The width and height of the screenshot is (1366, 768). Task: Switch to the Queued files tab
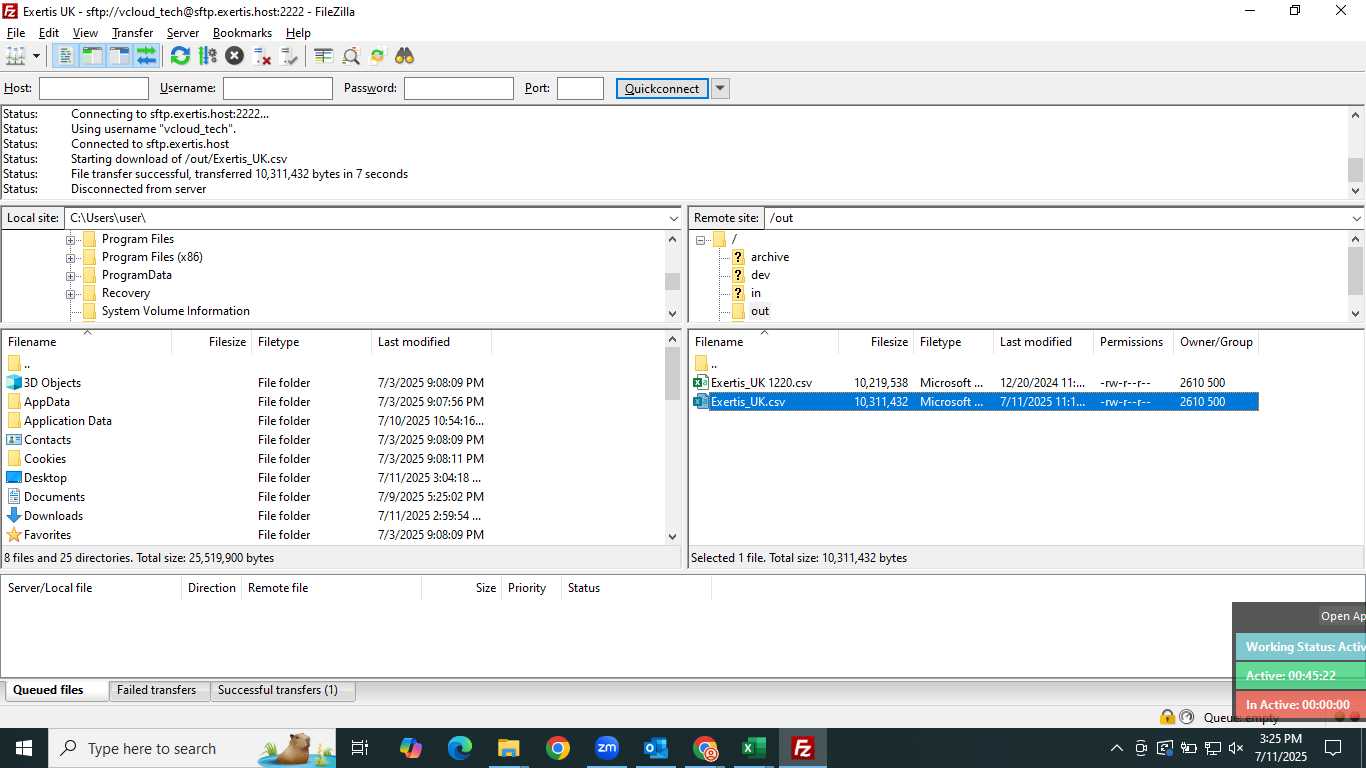[55, 690]
